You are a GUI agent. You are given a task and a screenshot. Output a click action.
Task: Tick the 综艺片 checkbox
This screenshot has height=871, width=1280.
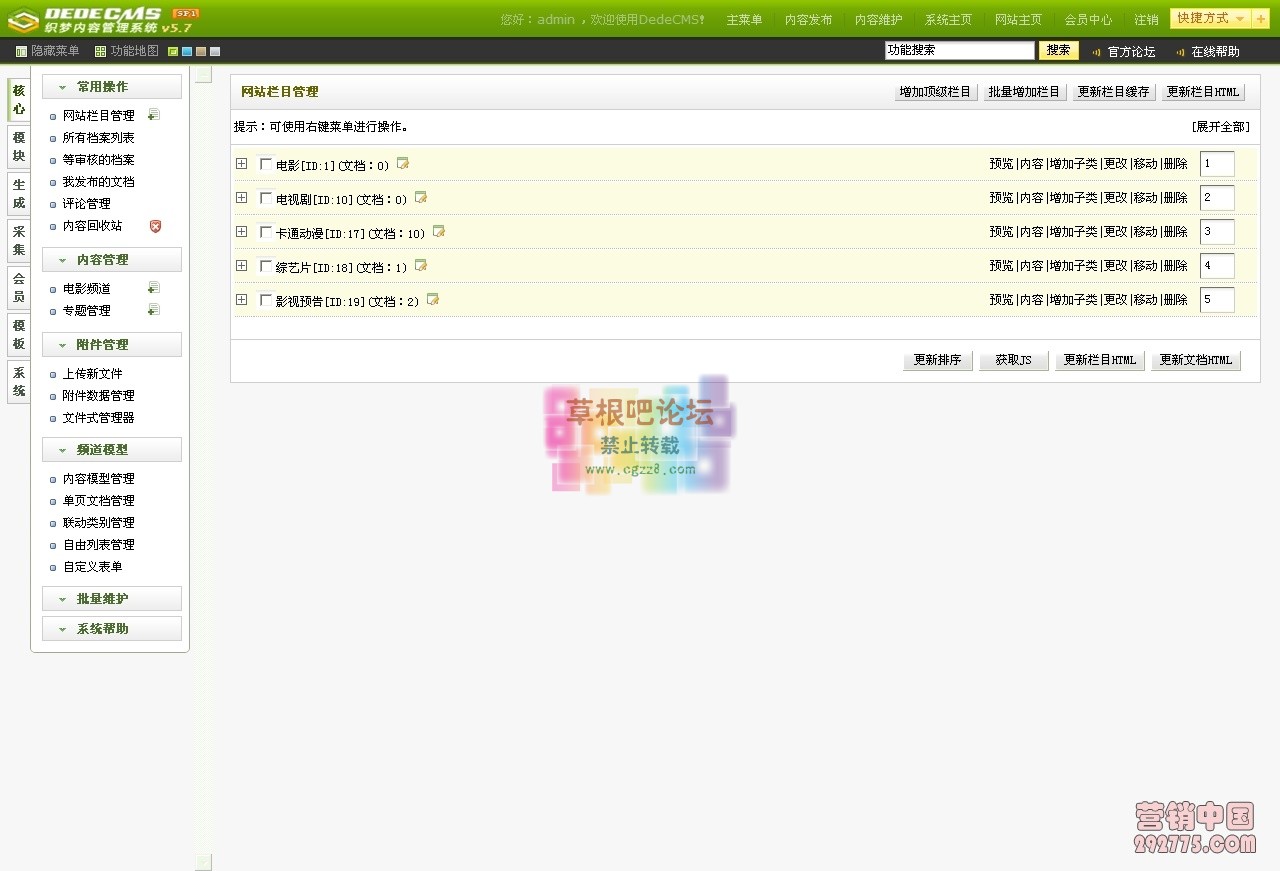[266, 266]
